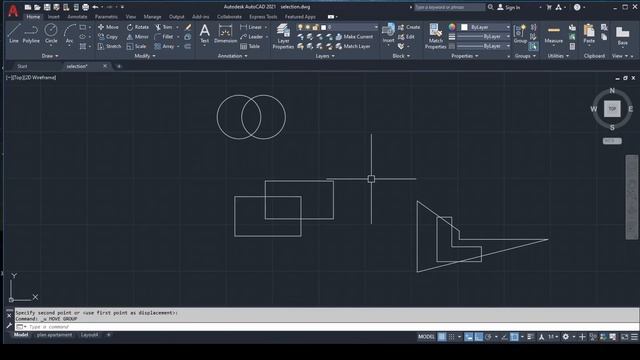Image resolution: width=640 pixels, height=360 pixels.
Task: Open the plan apartament layout tab
Action: click(x=54, y=335)
